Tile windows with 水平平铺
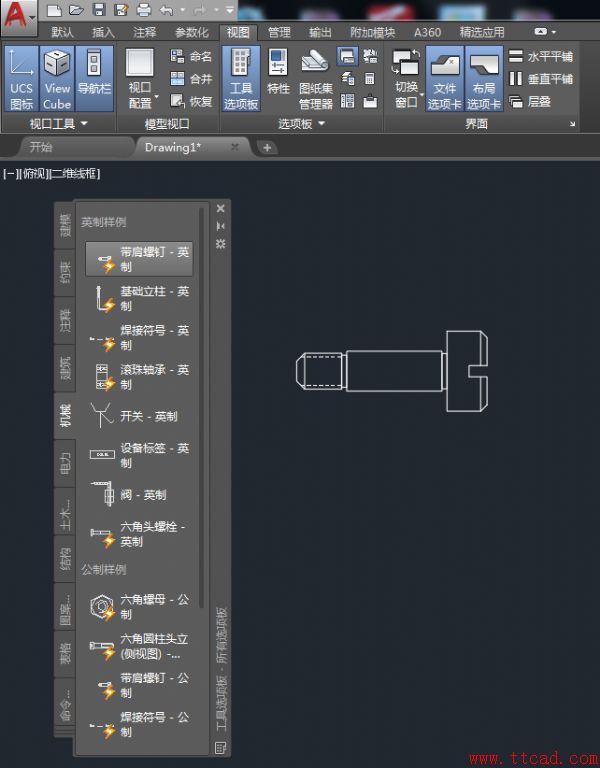Screen dimensions: 600x768 [540, 56]
